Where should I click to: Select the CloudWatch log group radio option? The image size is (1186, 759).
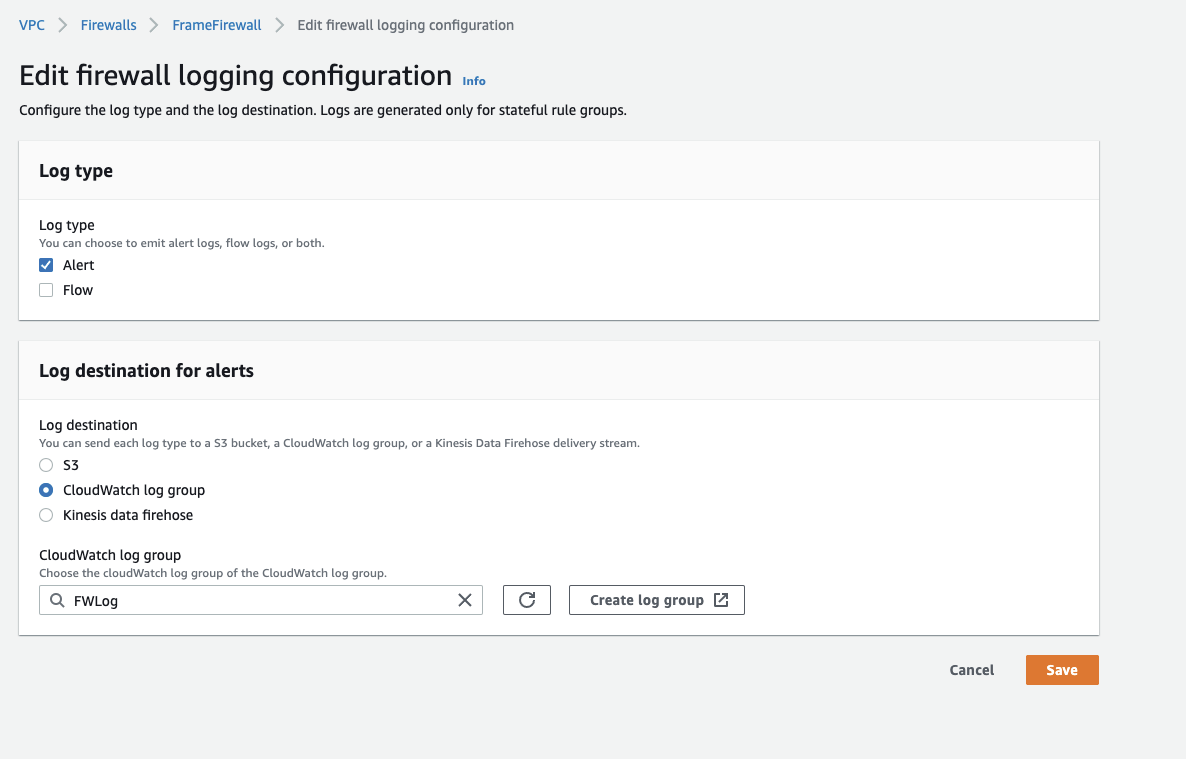pyautogui.click(x=46, y=490)
